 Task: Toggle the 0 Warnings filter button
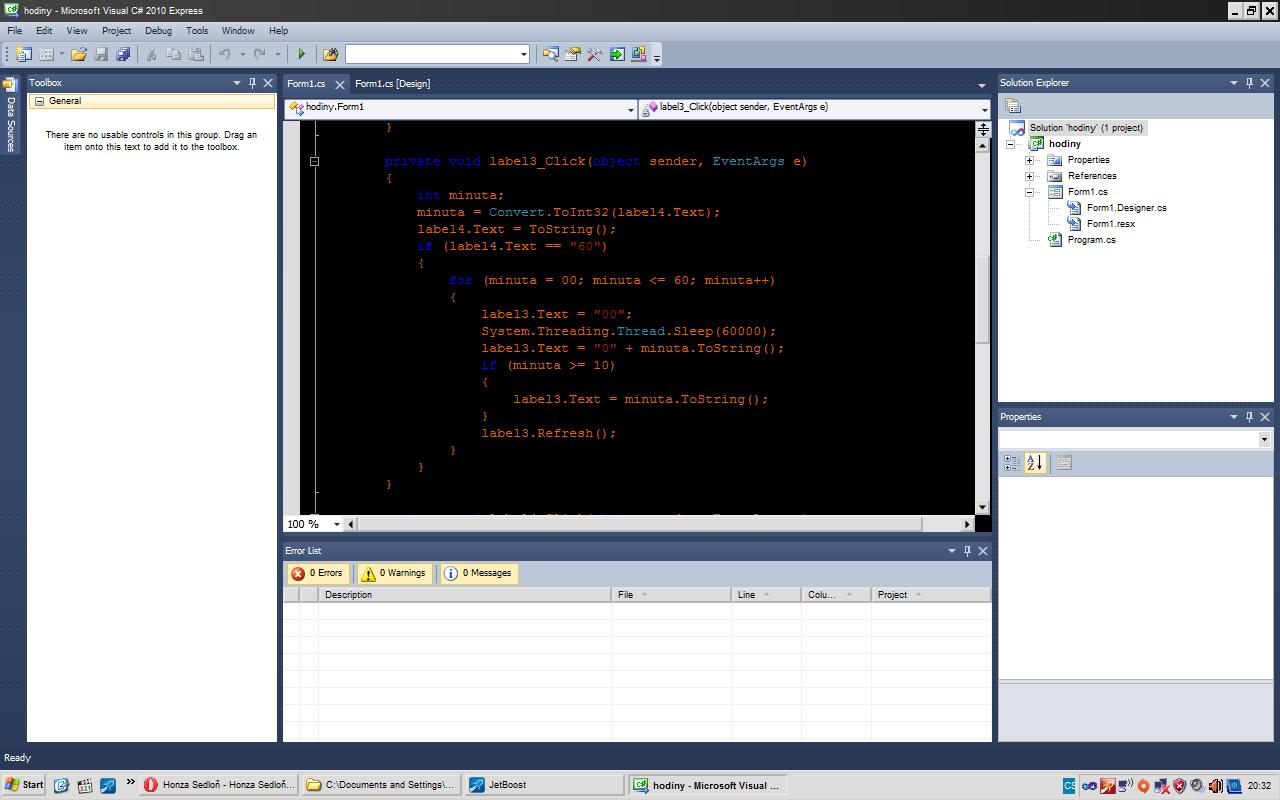pos(393,573)
